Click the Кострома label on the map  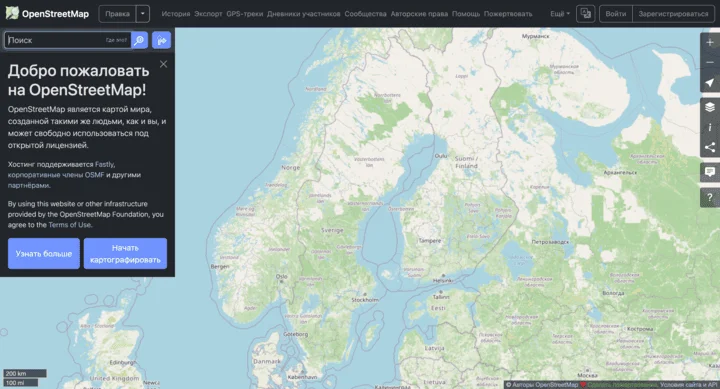coord(640,329)
